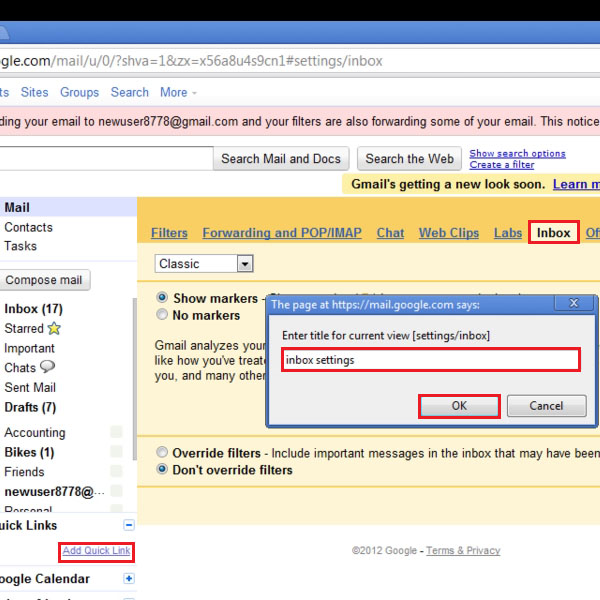Screen dimensions: 600x600
Task: Select the Show markers radio button
Action: (x=162, y=297)
